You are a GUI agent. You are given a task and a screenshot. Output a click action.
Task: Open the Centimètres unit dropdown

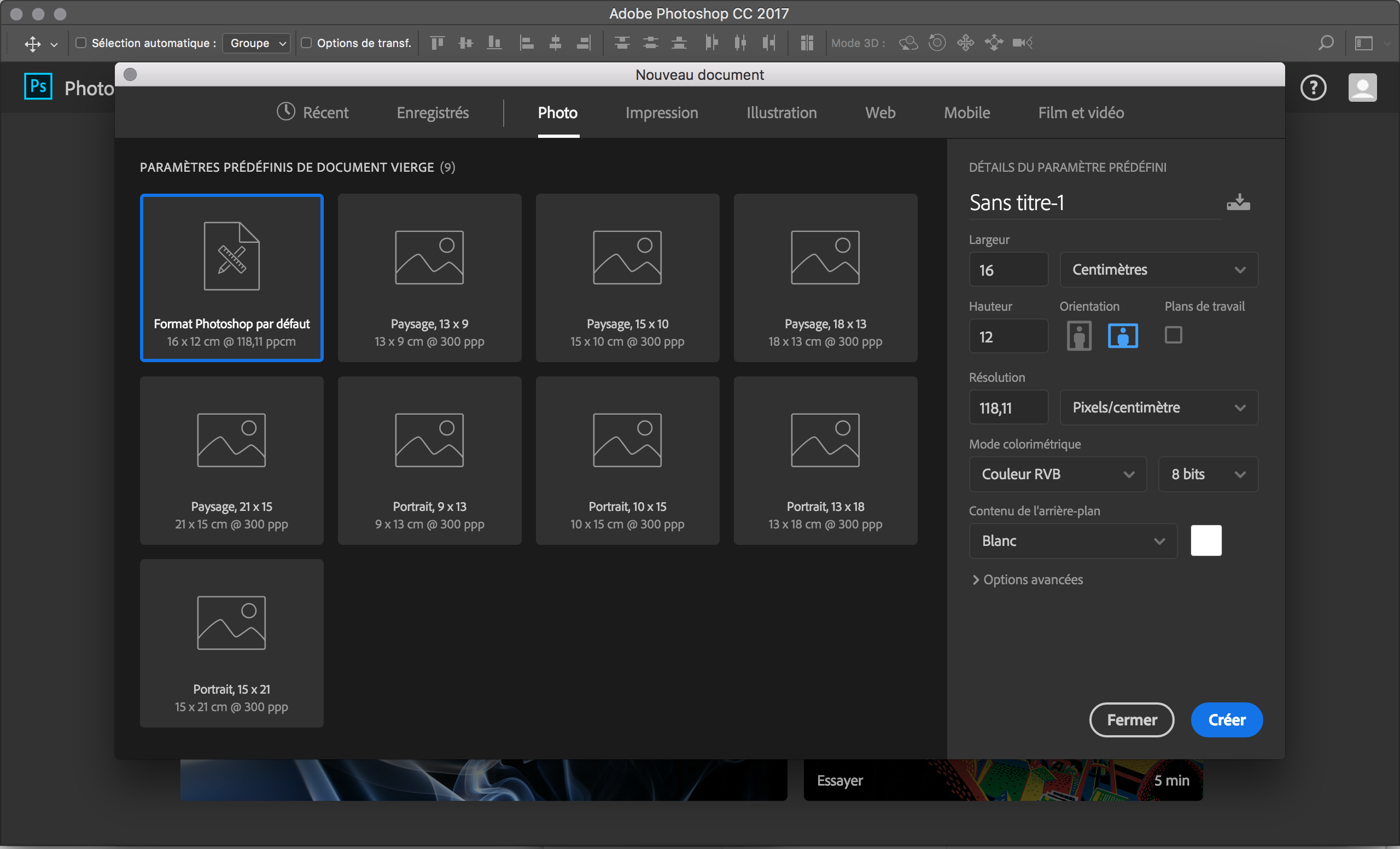pyautogui.click(x=1158, y=270)
